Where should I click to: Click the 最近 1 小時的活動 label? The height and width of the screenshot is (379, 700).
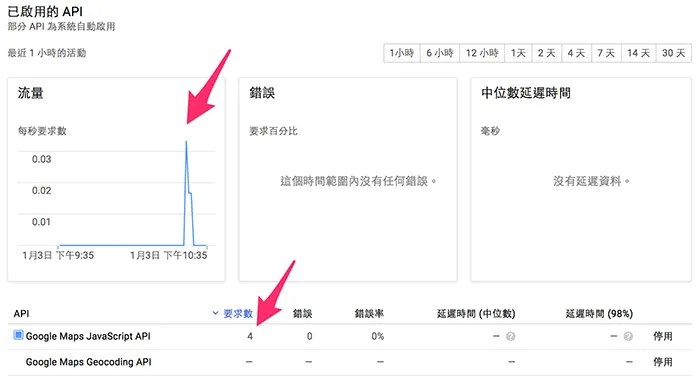(x=47, y=53)
